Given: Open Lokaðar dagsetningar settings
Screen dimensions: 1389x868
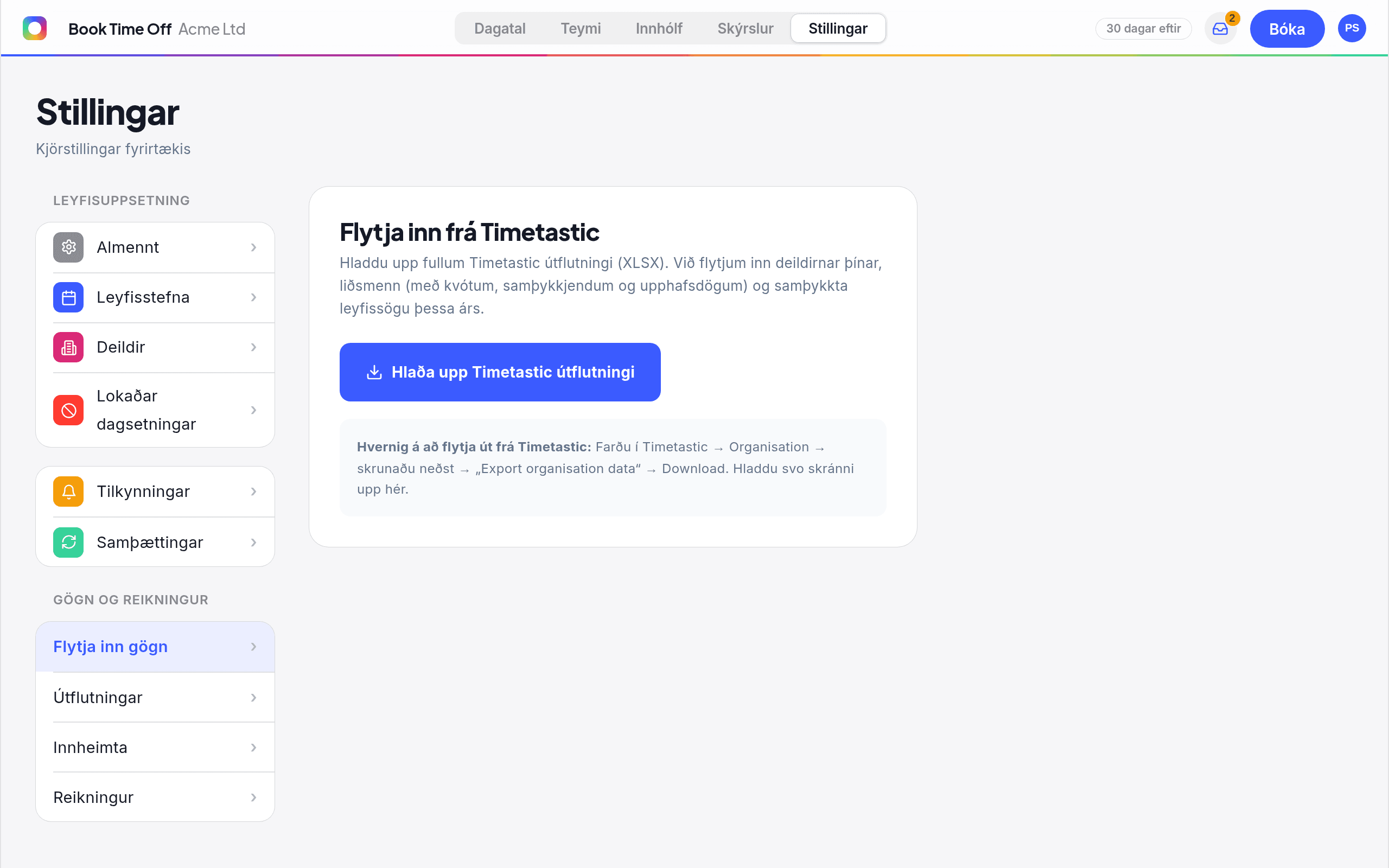Looking at the screenshot, I should pyautogui.click(x=155, y=410).
